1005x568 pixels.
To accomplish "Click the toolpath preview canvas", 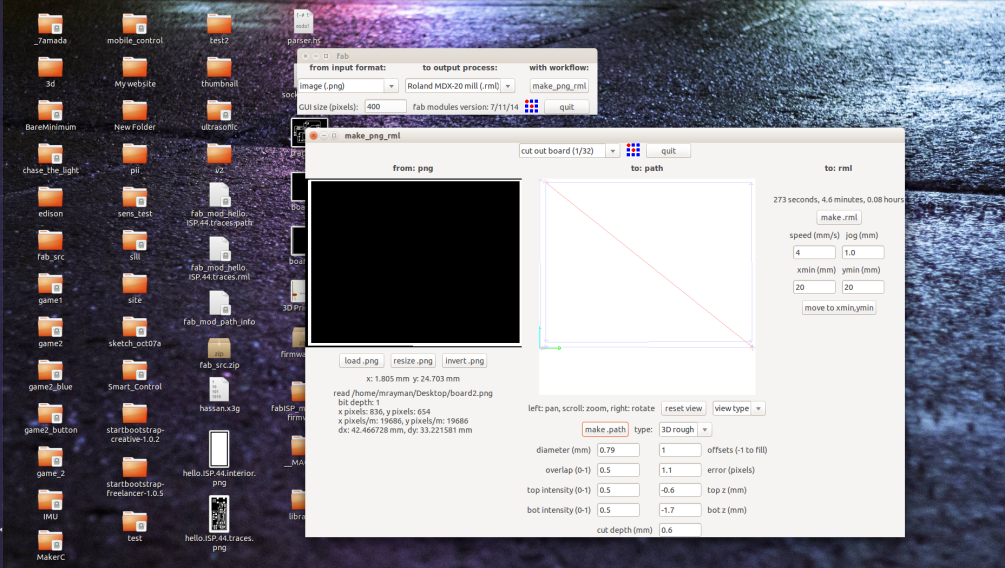I will [x=647, y=287].
